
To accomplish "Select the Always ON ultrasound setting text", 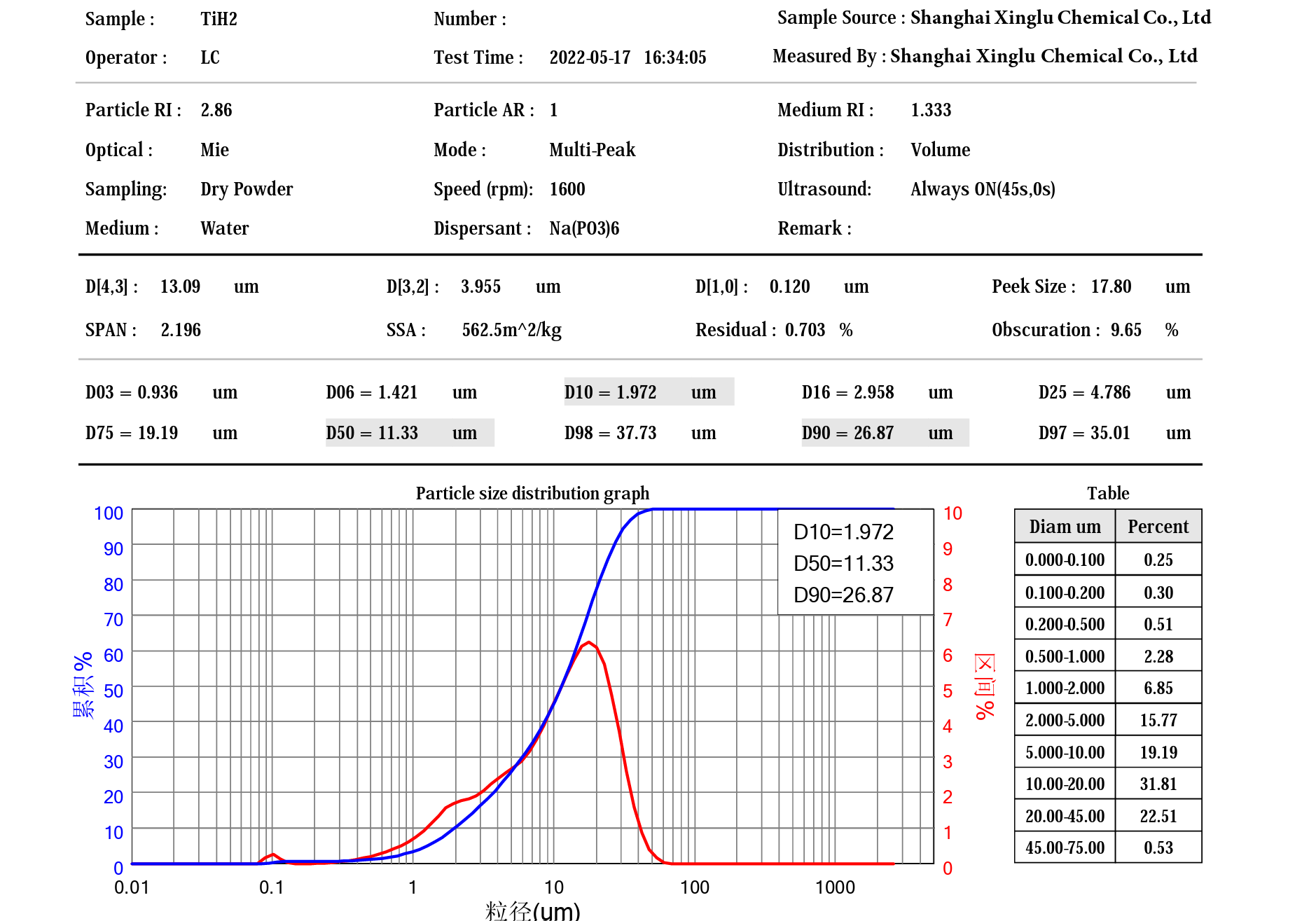I will [x=982, y=189].
